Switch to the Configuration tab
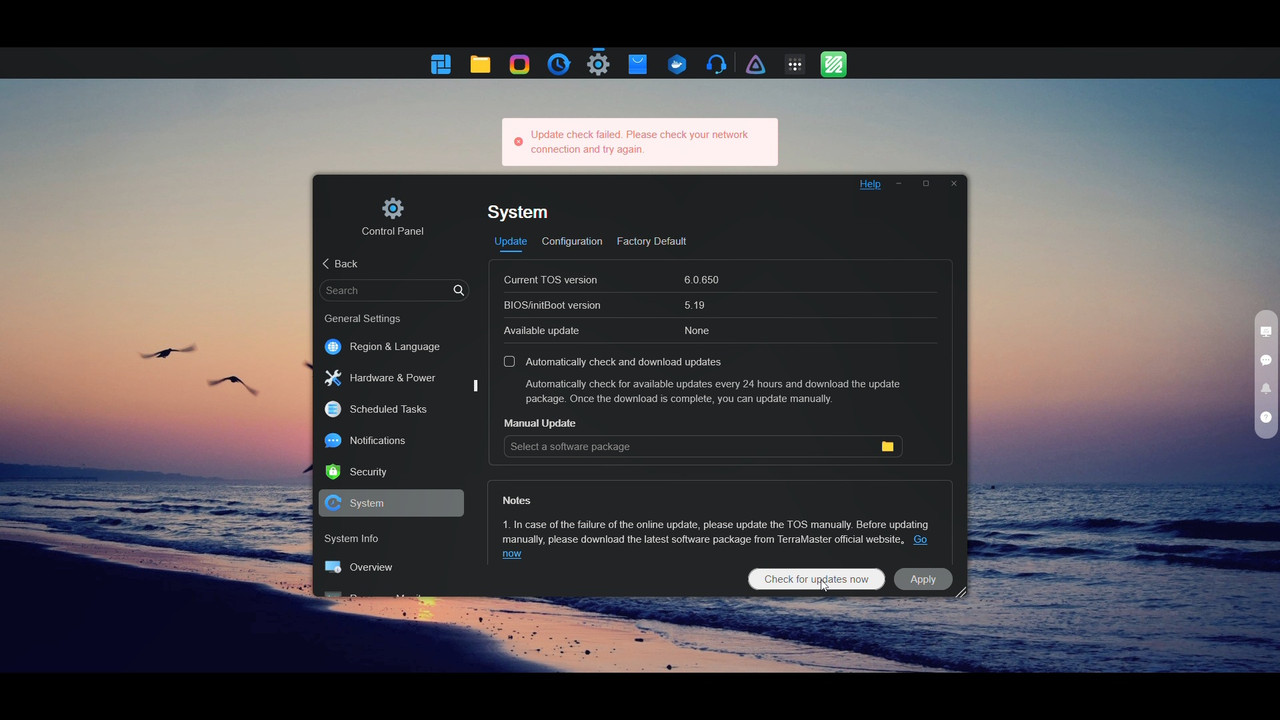 (572, 241)
